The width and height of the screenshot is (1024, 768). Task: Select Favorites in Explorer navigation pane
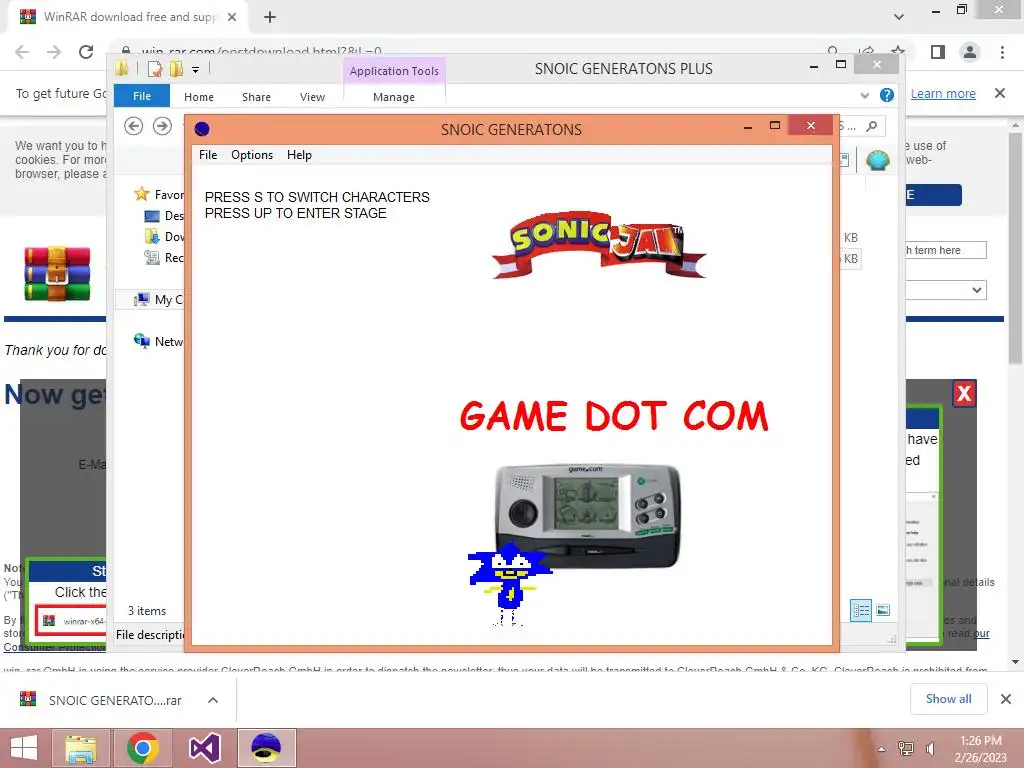coord(159,194)
